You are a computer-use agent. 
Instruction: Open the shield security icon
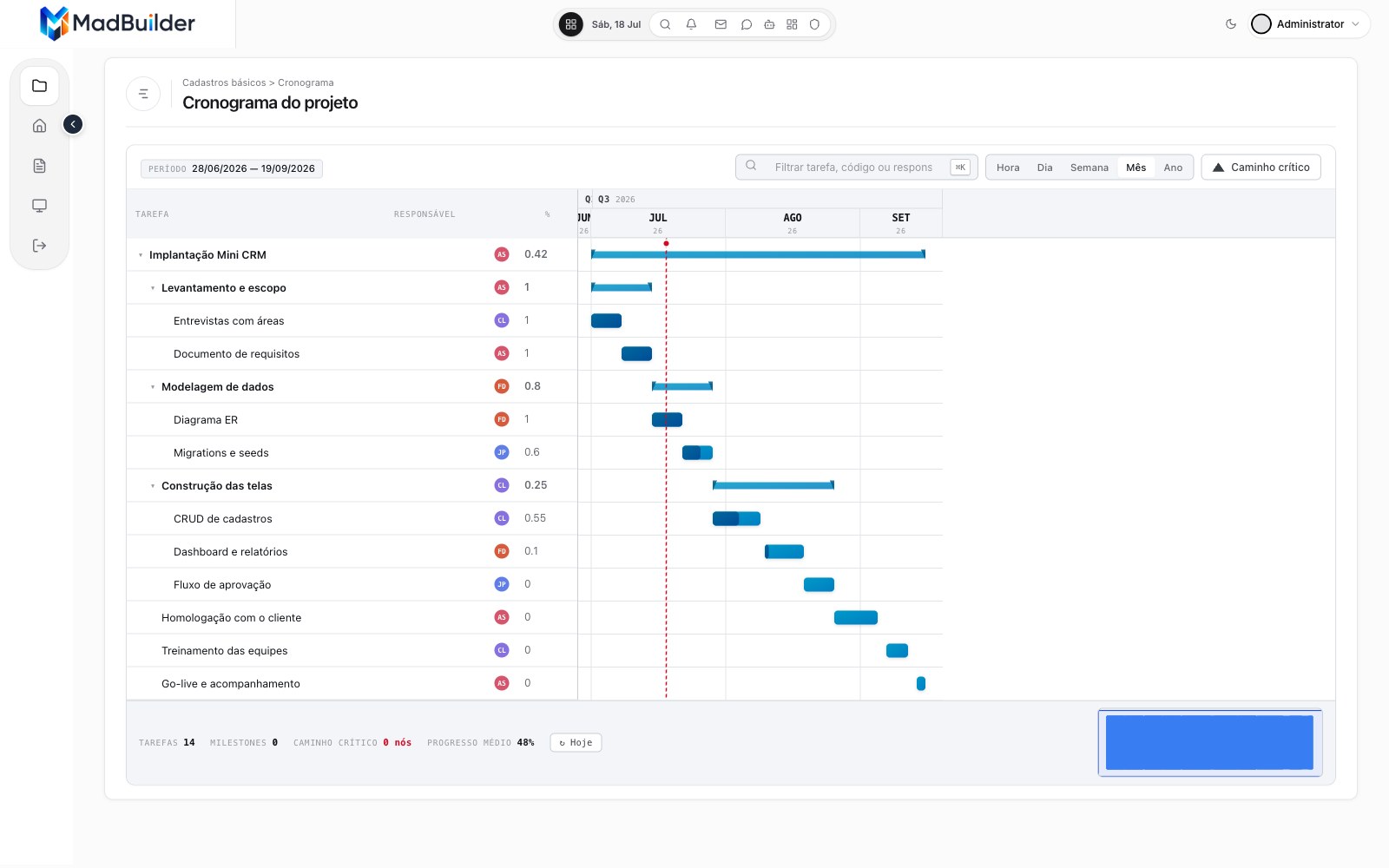point(814,24)
